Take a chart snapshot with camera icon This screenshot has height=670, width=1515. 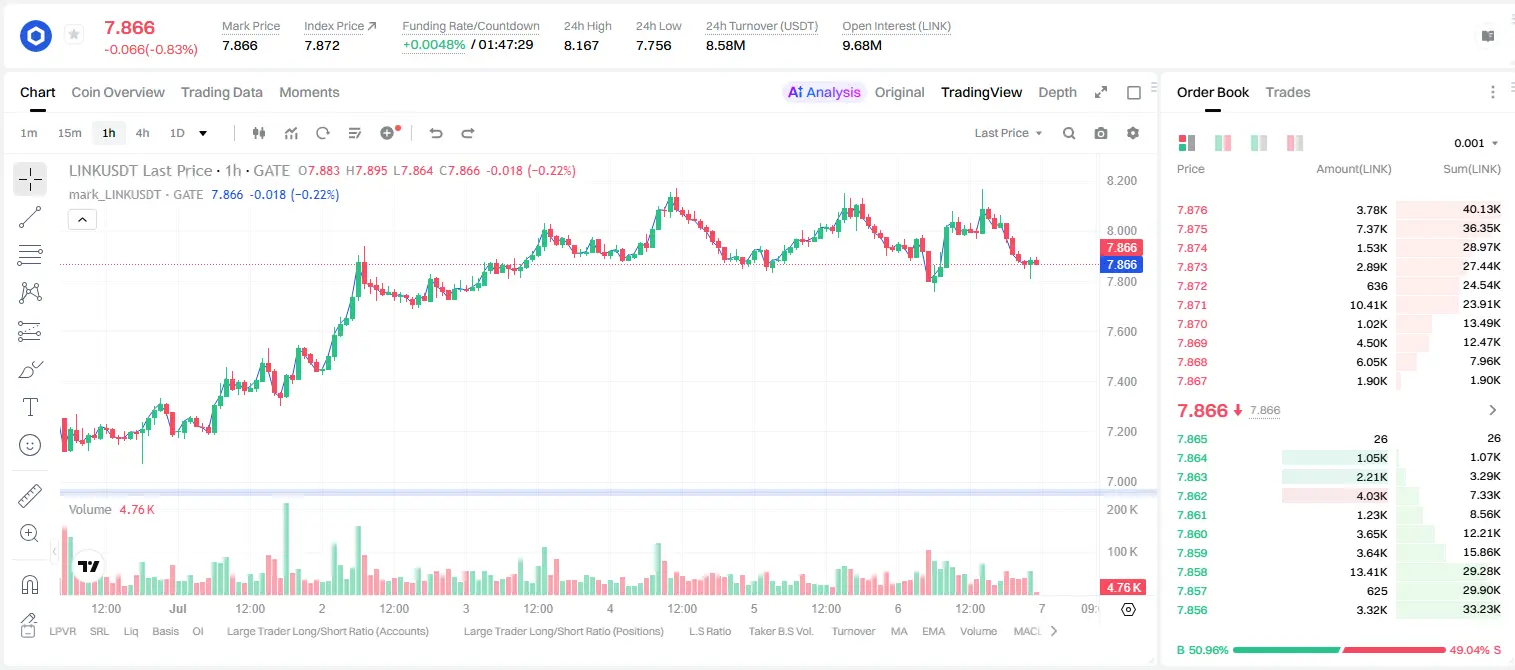(x=1101, y=133)
